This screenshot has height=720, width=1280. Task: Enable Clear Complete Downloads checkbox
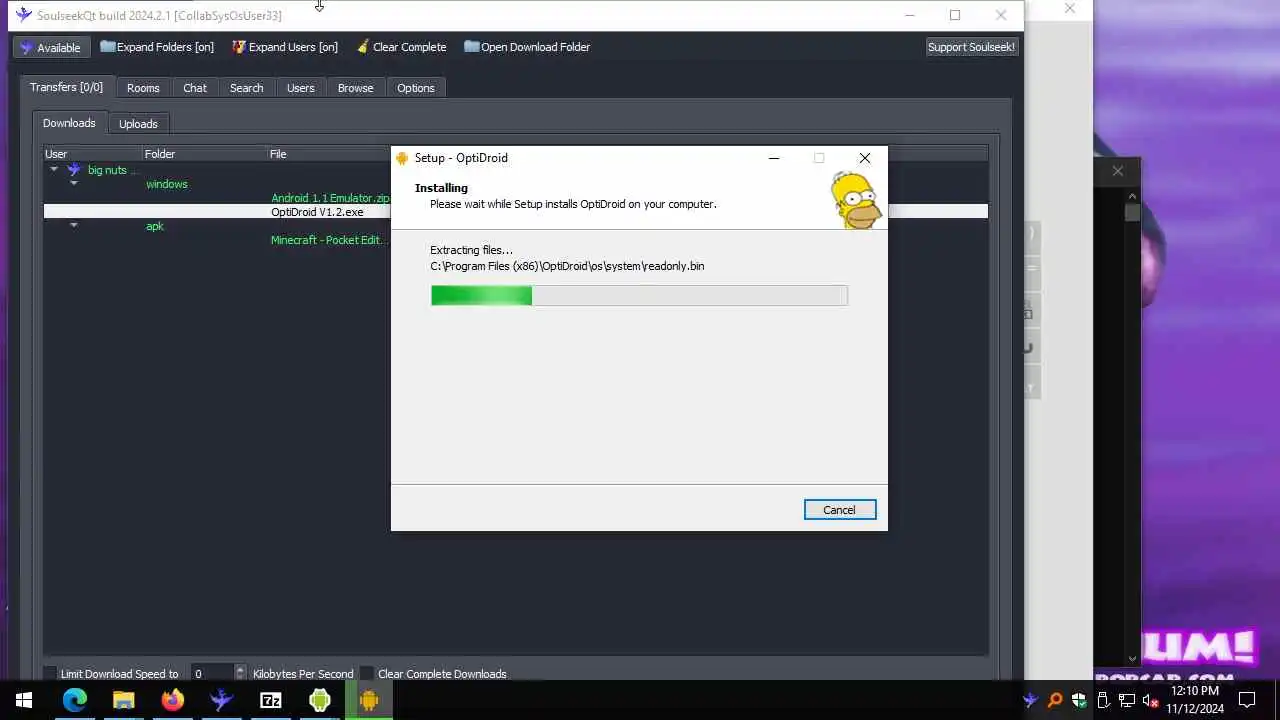coord(367,674)
